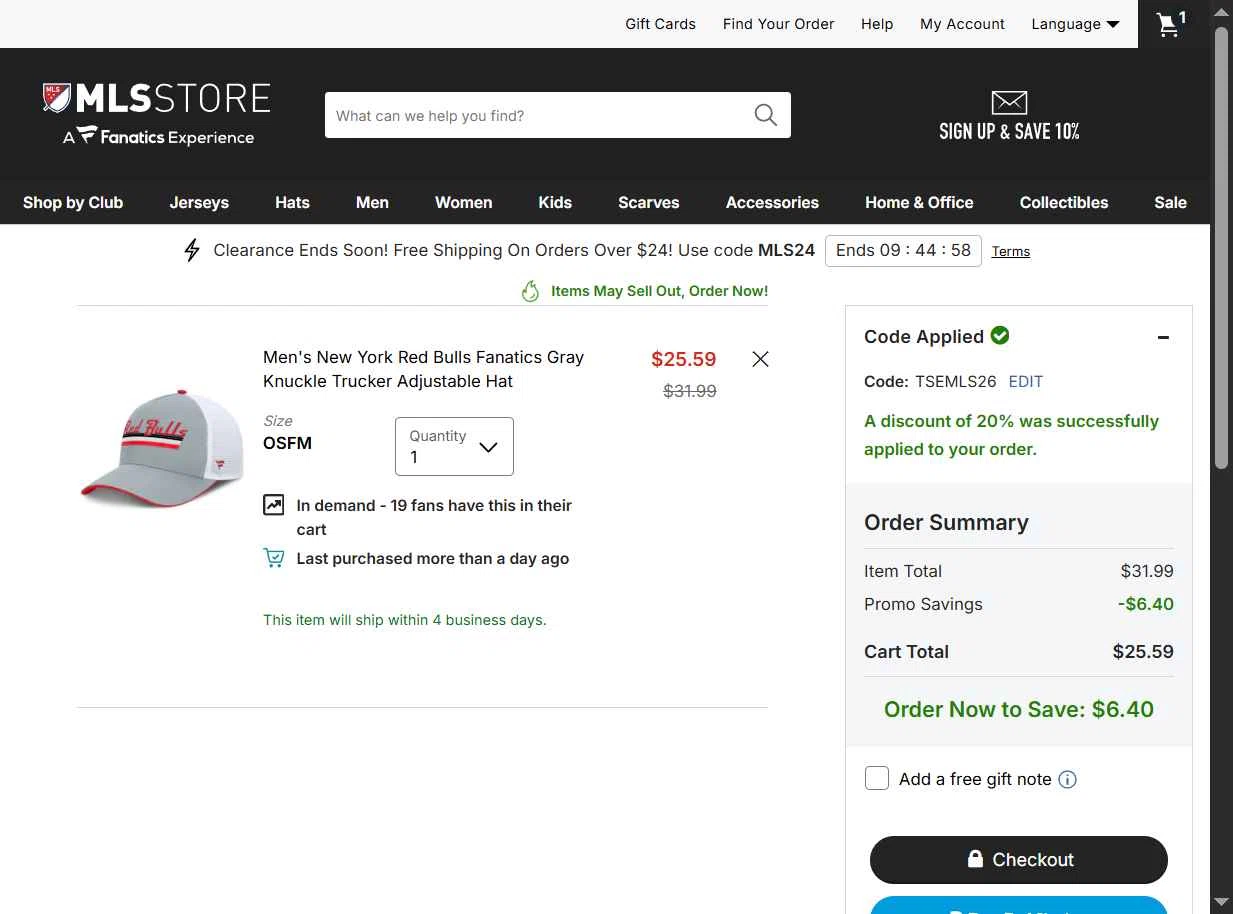Open the Jerseys menu
This screenshot has width=1233, height=914.
click(x=199, y=202)
